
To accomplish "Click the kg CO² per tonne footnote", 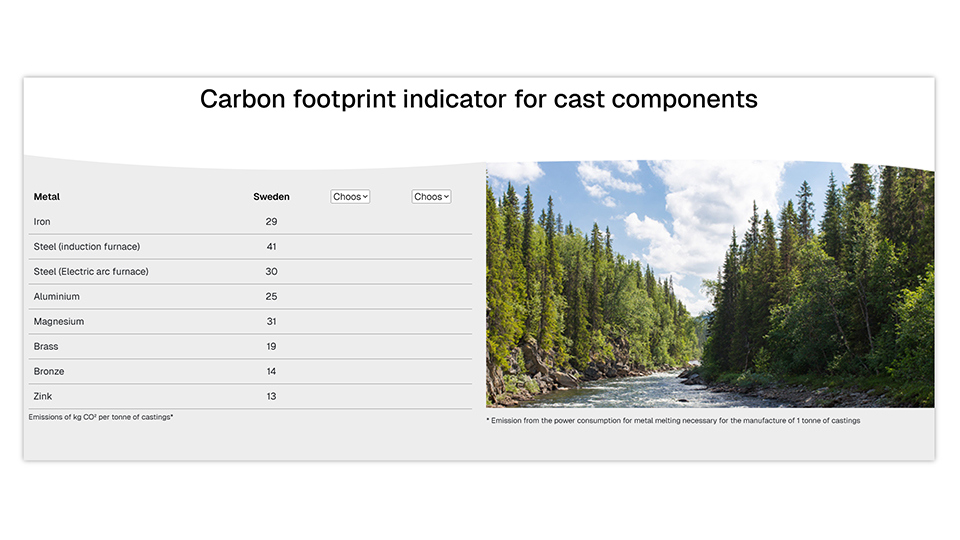I will (101, 417).
